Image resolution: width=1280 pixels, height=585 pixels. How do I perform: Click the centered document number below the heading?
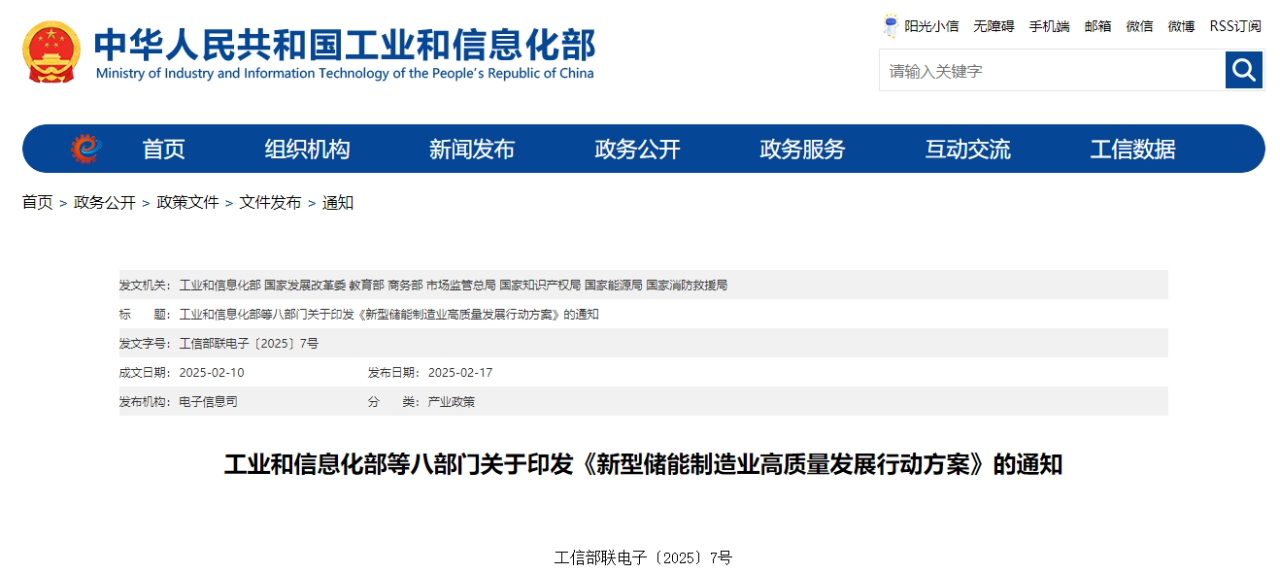click(x=643, y=558)
